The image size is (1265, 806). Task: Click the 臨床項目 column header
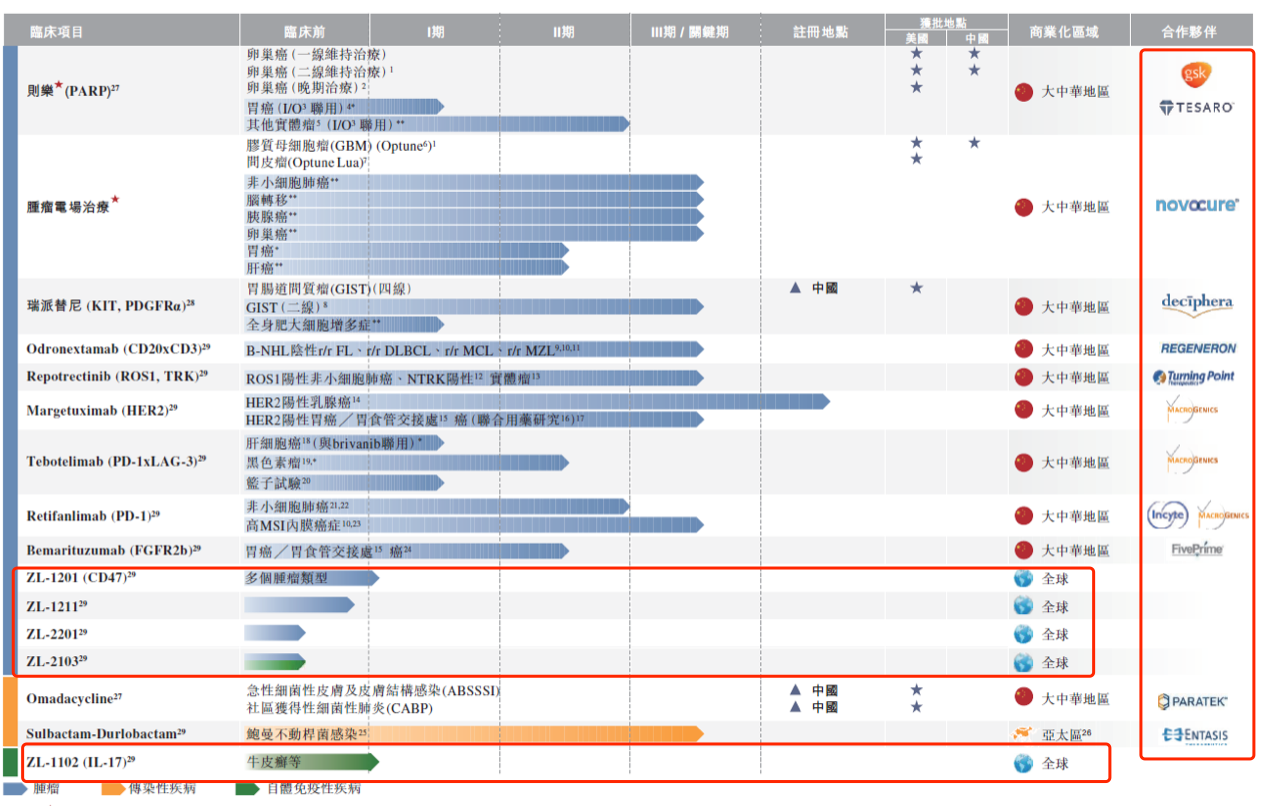pyautogui.click(x=57, y=32)
